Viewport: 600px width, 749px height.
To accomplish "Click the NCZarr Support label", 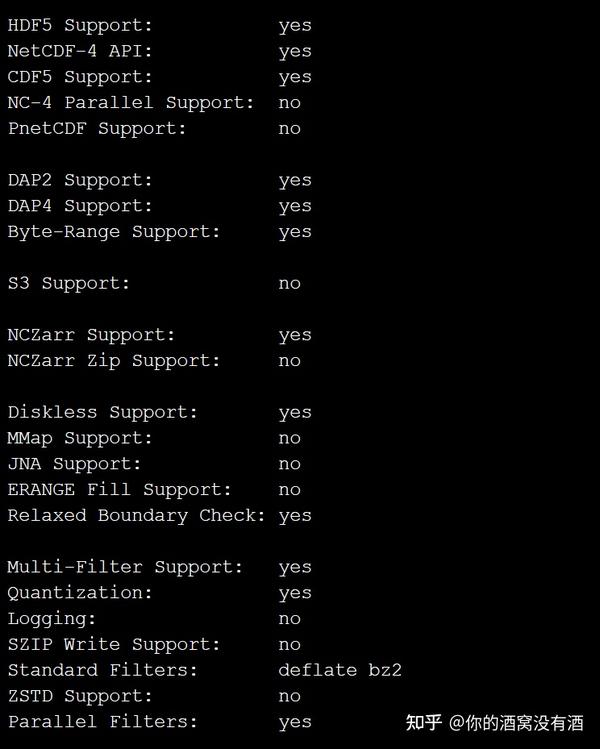I will [91, 335].
